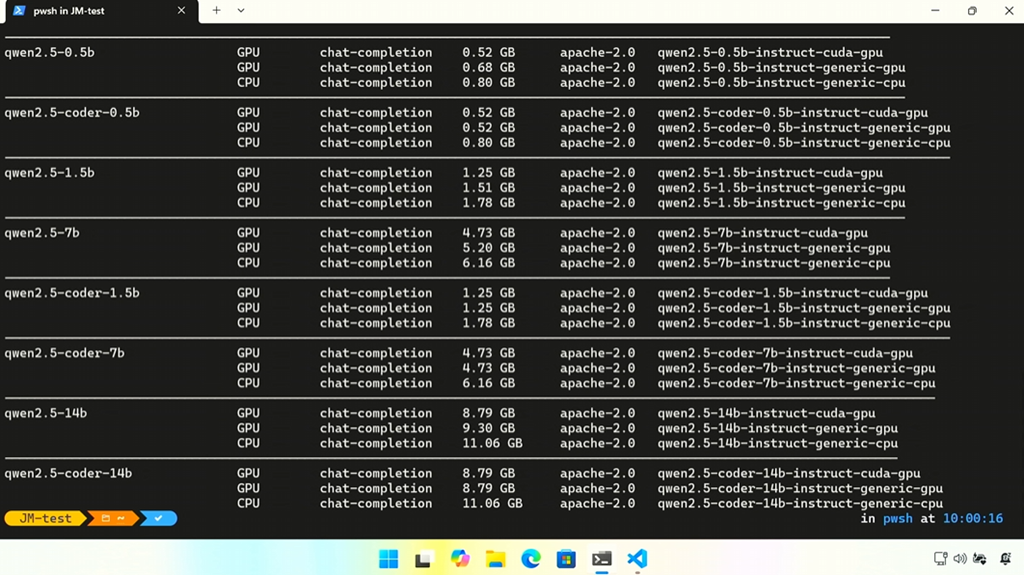
Task: Click the qwen2.5-coder-14b alias
Action: pos(69,473)
